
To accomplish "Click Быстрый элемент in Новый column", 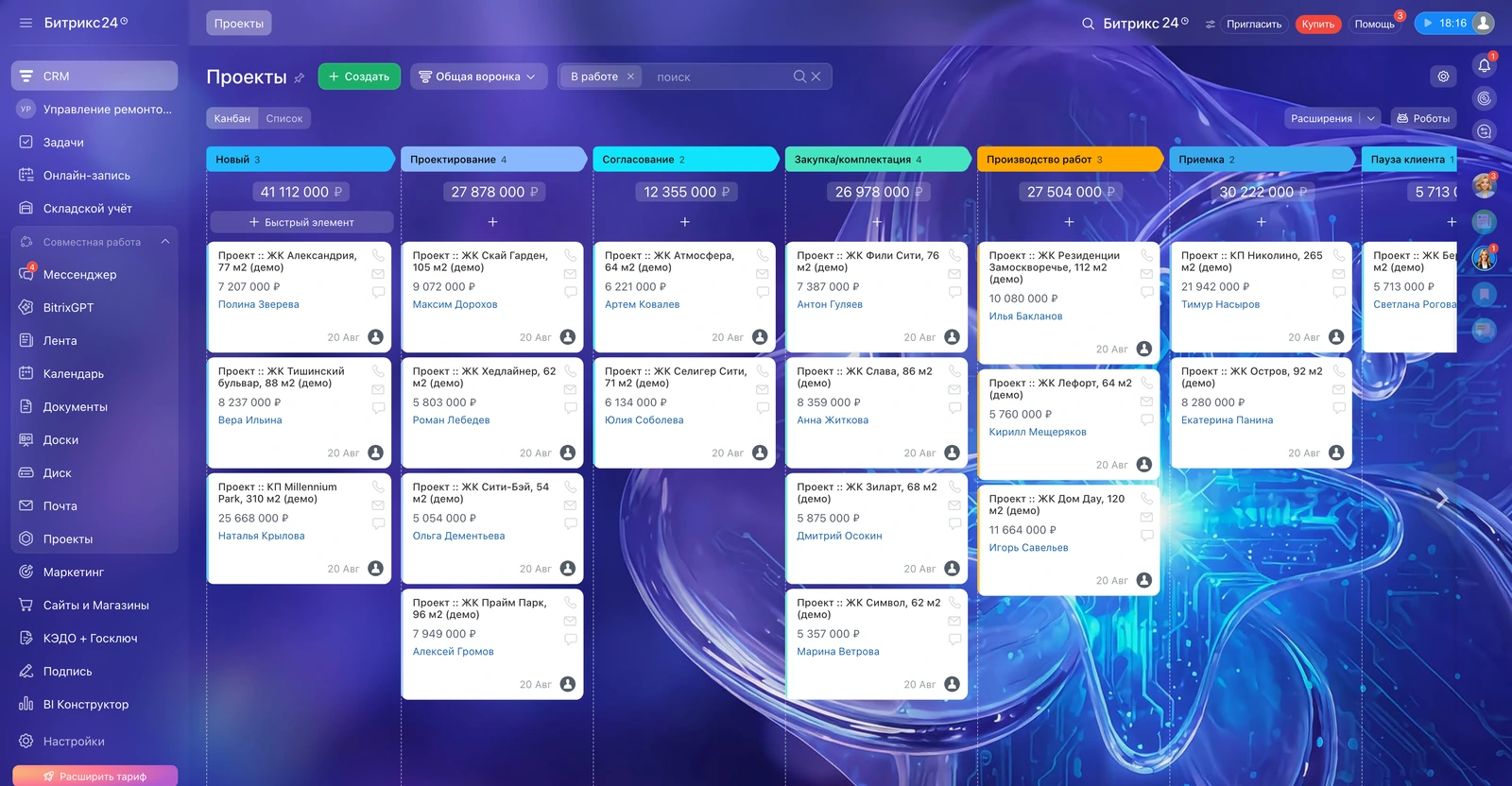I will tap(301, 222).
